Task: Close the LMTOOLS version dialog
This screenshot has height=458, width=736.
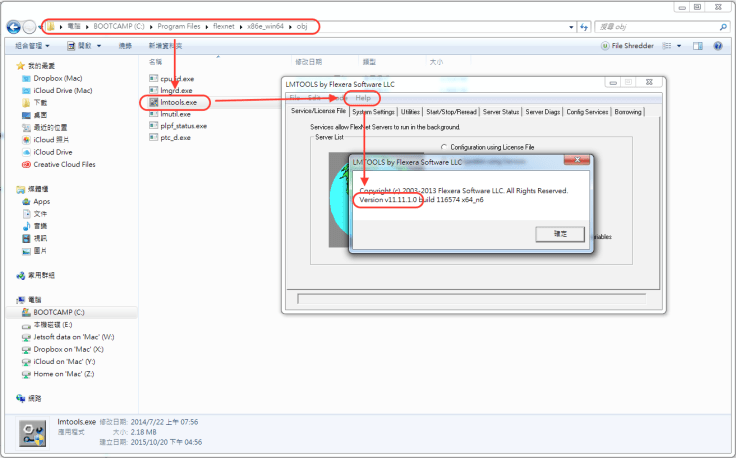Action: click(x=577, y=161)
